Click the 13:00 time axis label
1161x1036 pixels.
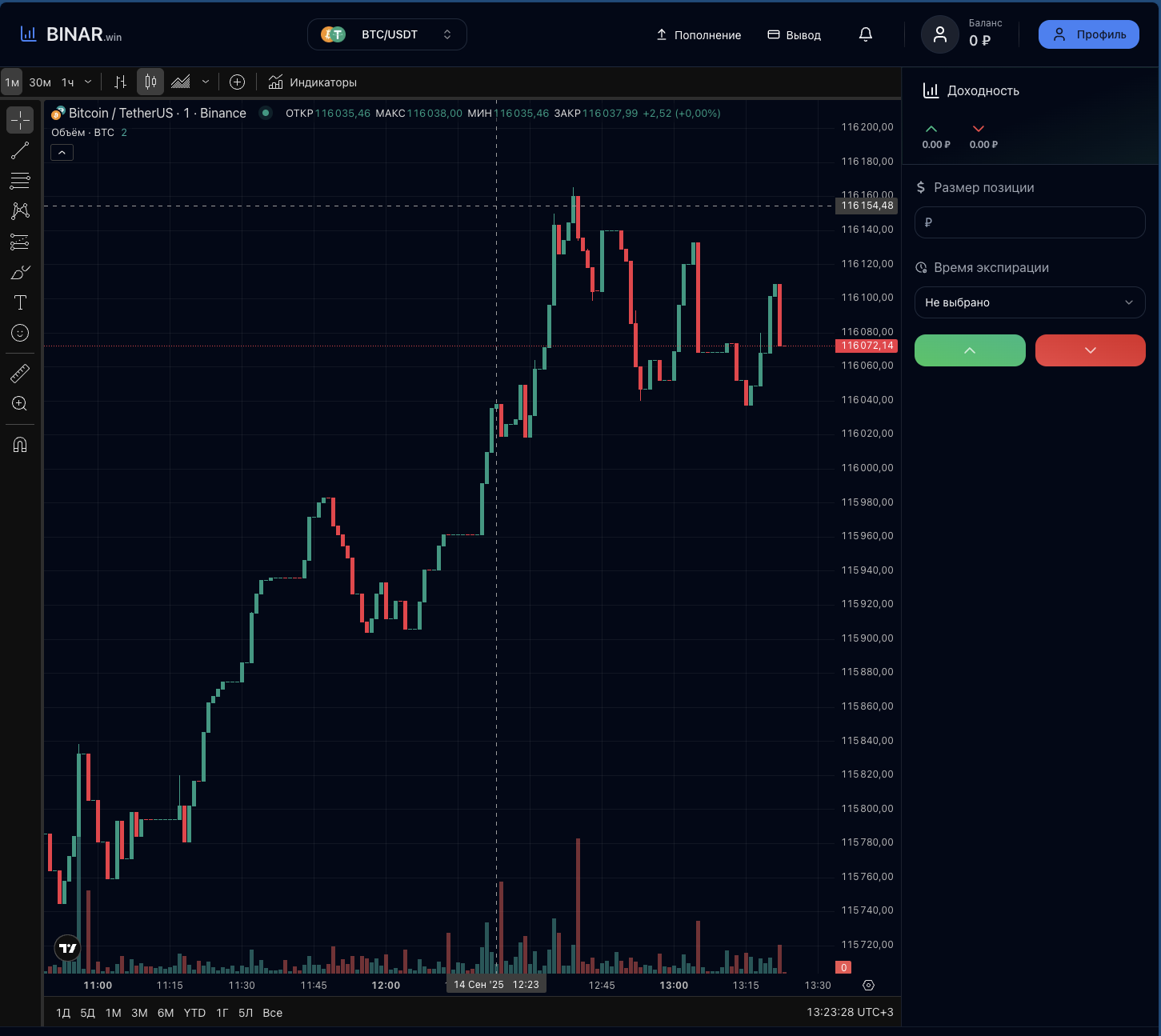tap(674, 985)
